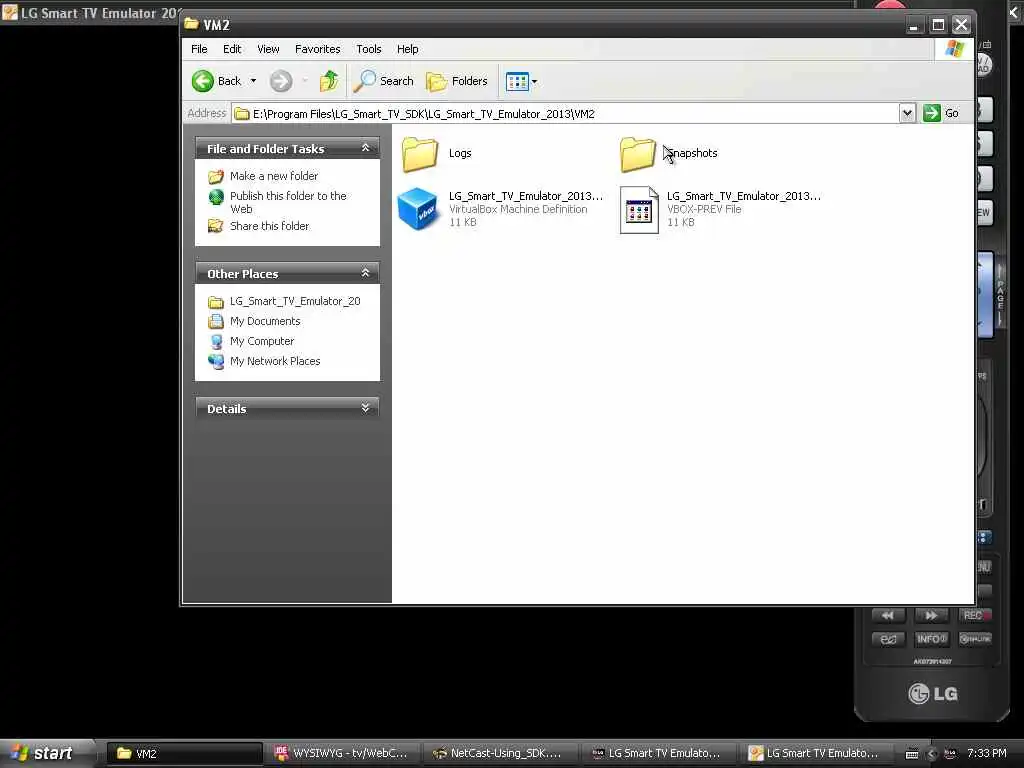
Task: Click the keyboard icon in system tray
Action: pyautogui.click(x=912, y=754)
